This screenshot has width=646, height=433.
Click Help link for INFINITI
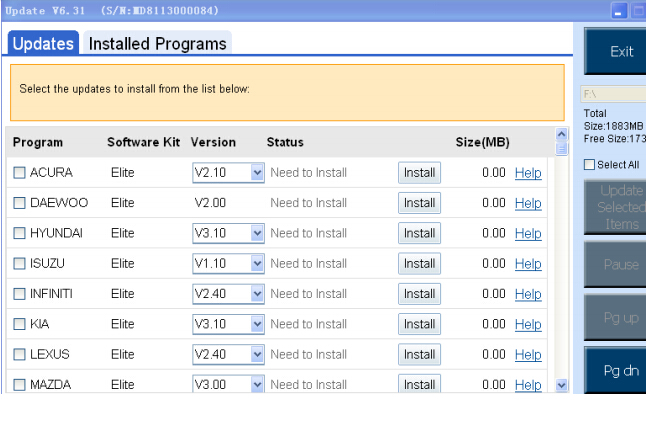click(528, 294)
